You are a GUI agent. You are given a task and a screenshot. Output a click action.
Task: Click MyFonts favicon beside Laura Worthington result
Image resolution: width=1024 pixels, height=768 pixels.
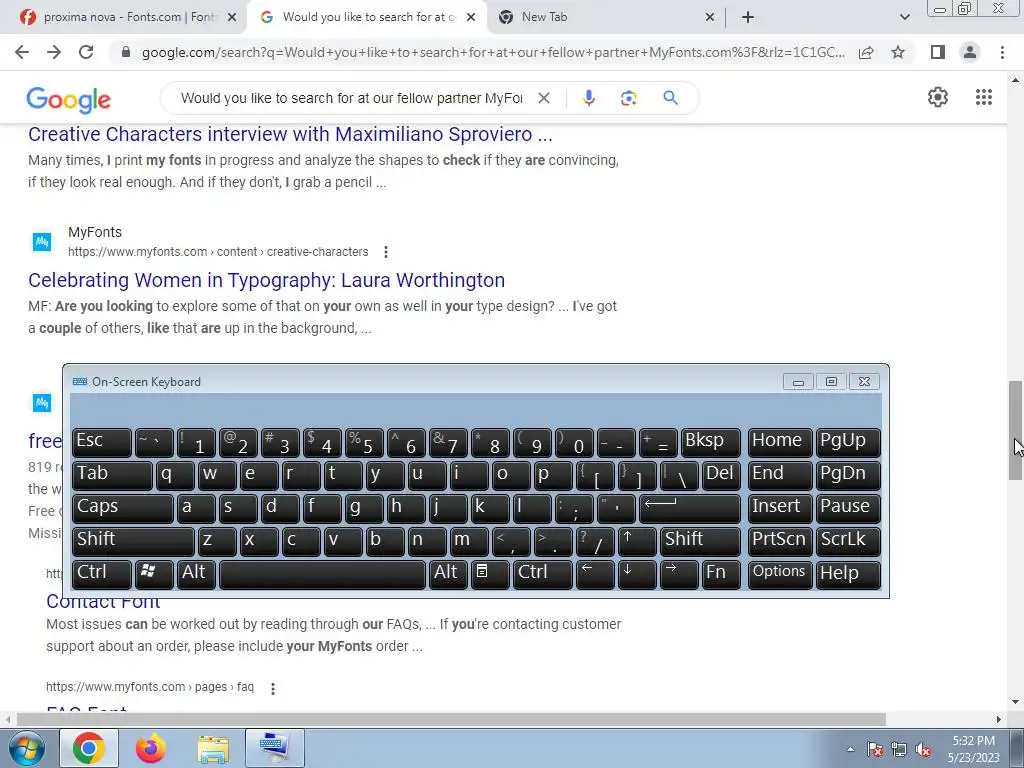click(x=42, y=242)
